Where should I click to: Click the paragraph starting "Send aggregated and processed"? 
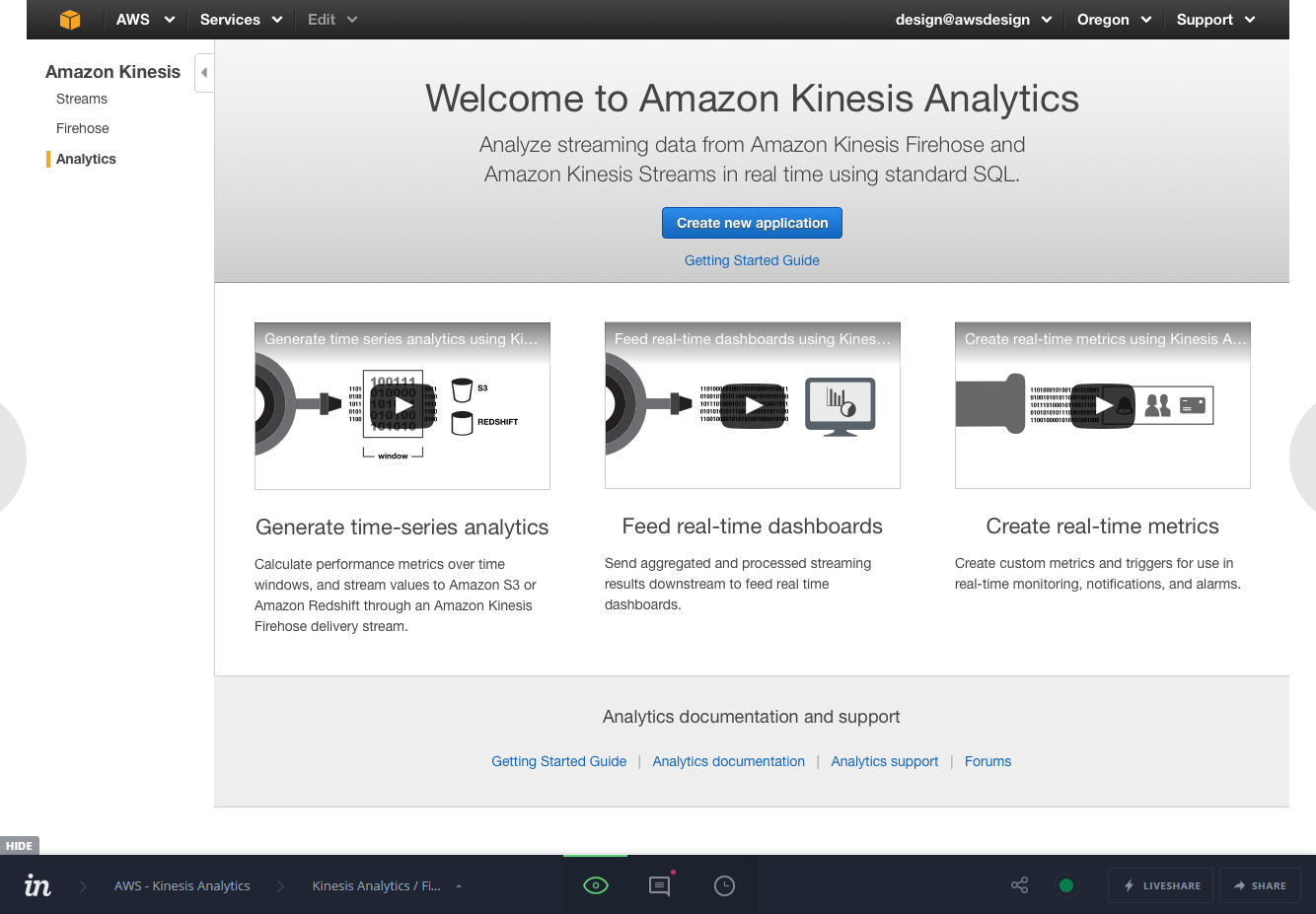(x=738, y=584)
